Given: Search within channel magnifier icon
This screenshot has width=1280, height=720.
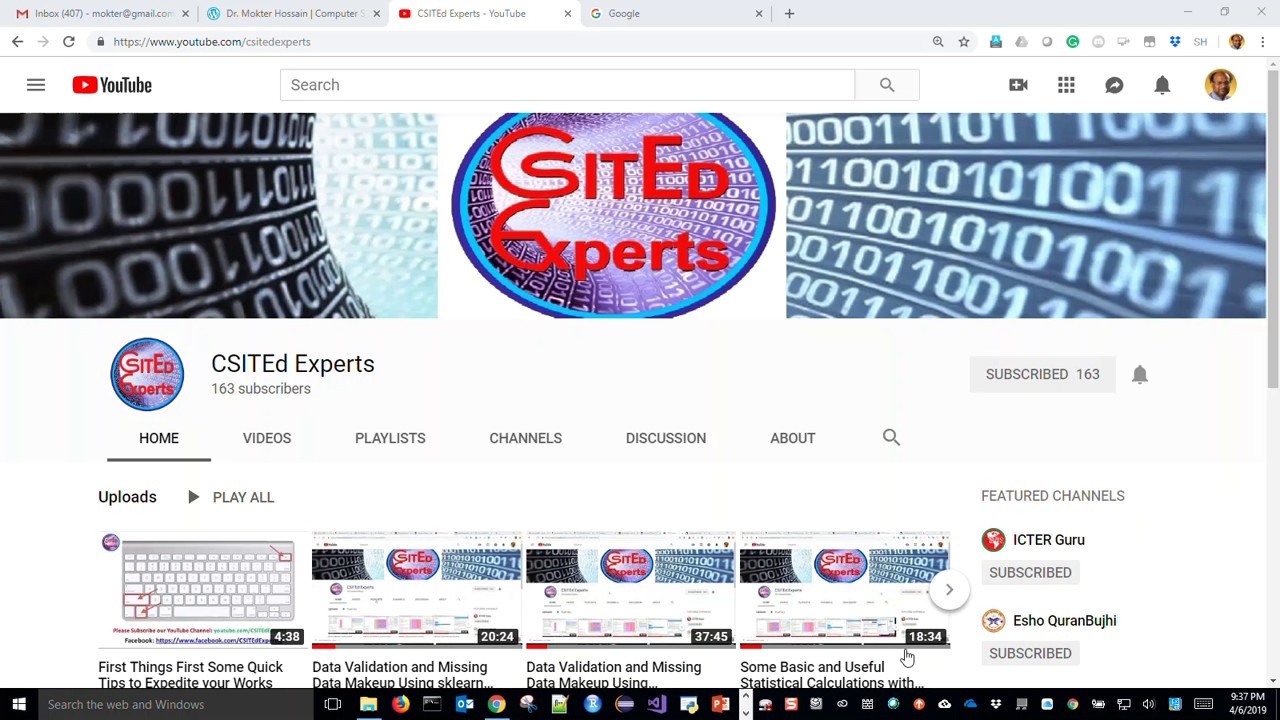Looking at the screenshot, I should pyautogui.click(x=891, y=437).
